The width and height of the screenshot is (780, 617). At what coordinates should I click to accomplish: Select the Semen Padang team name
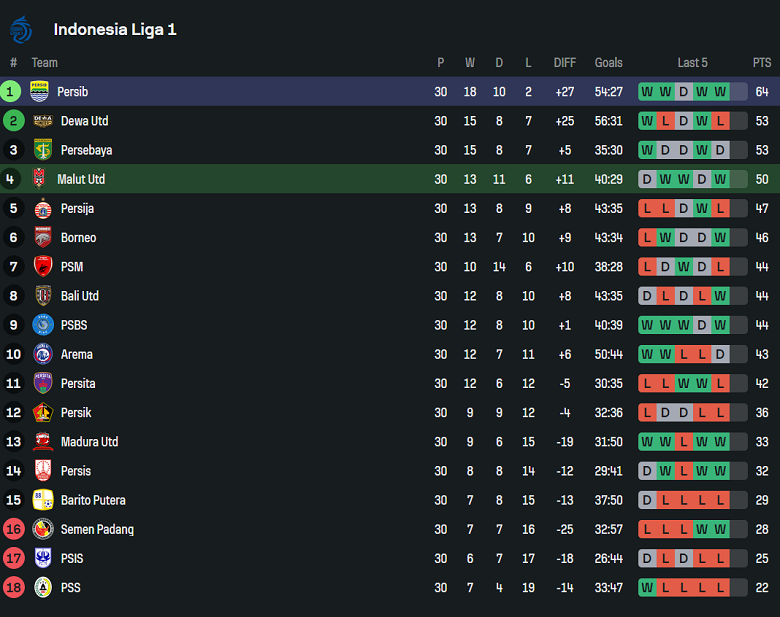click(97, 529)
